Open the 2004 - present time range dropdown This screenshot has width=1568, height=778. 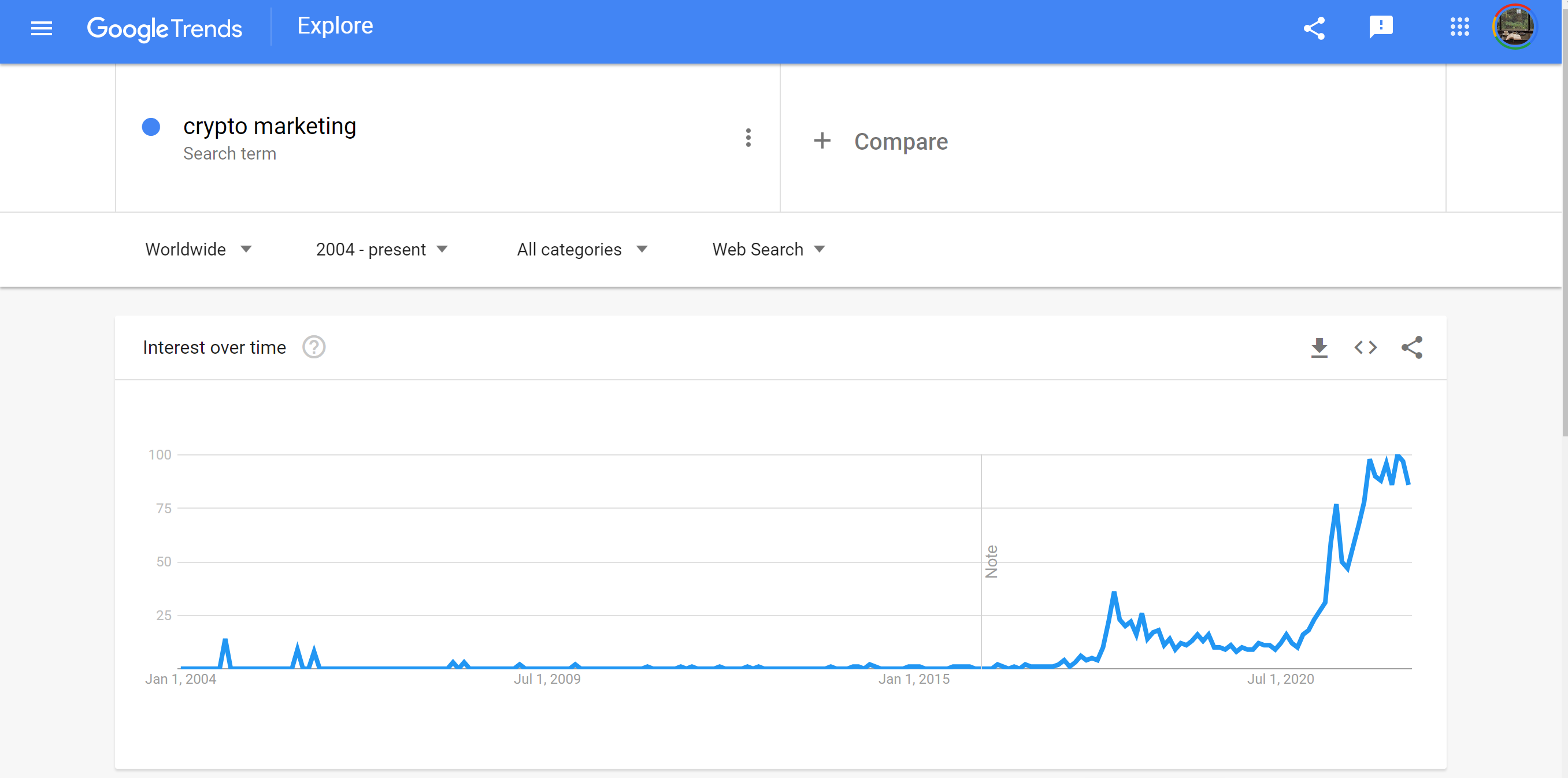click(381, 249)
